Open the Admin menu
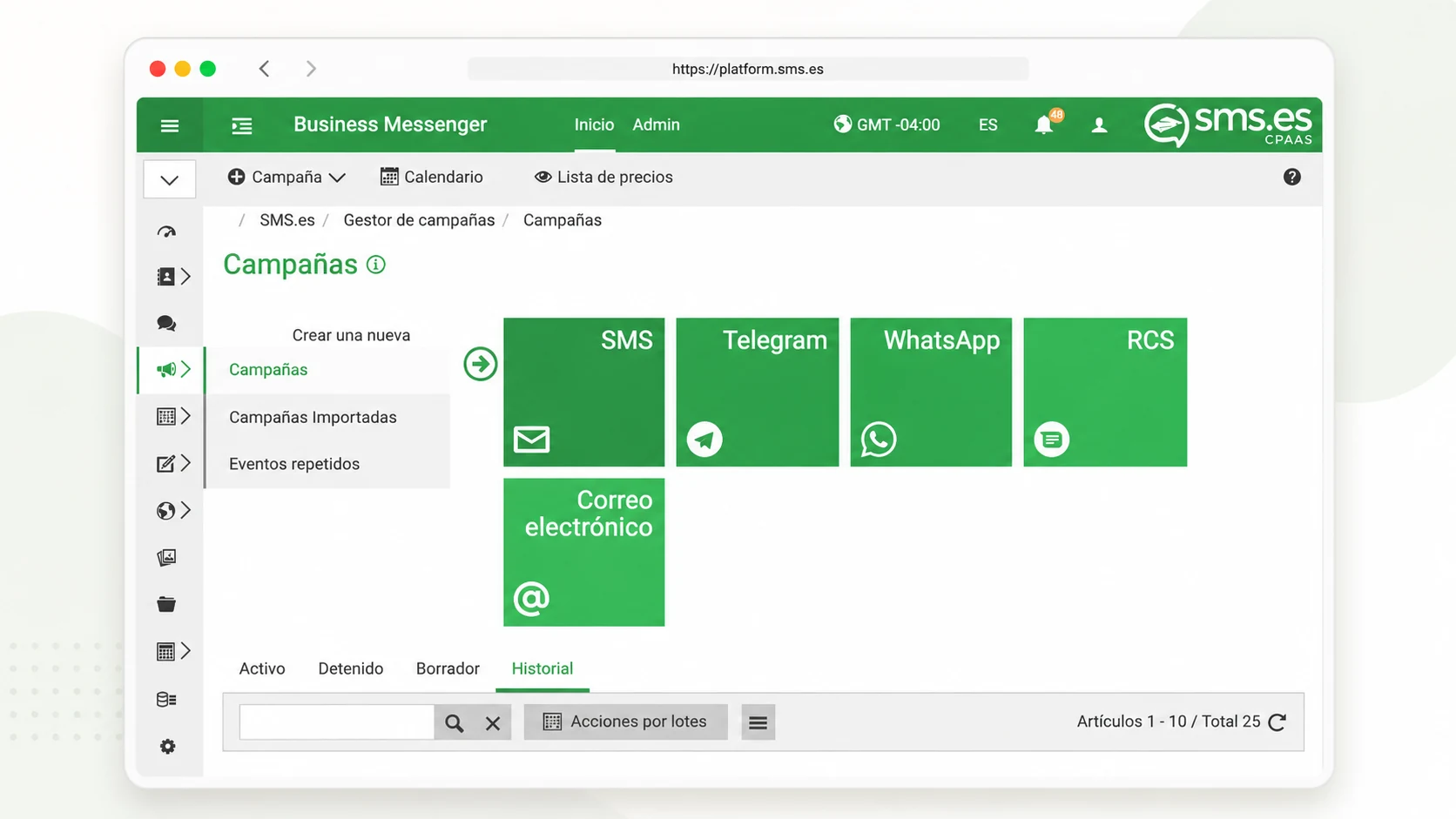The width and height of the screenshot is (1456, 819). [x=656, y=124]
